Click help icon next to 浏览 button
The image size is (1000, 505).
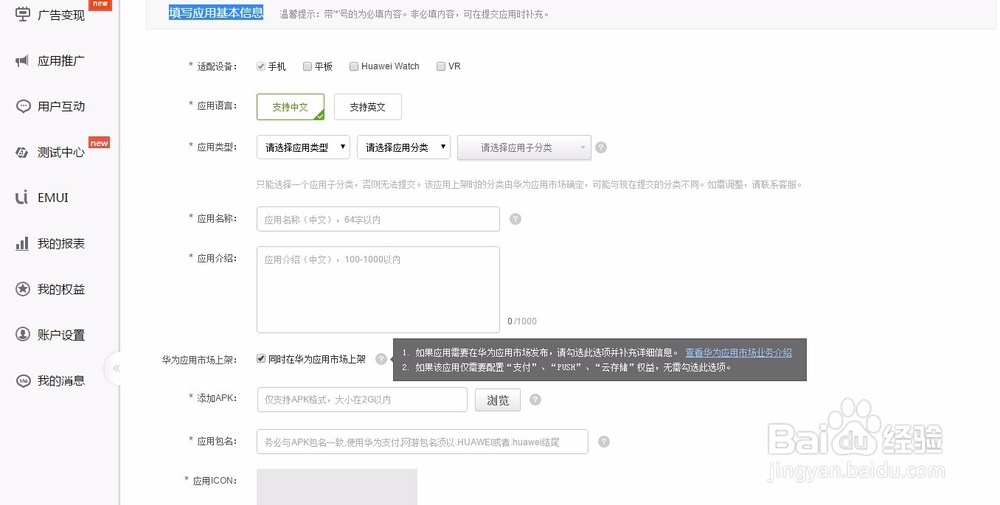536,400
